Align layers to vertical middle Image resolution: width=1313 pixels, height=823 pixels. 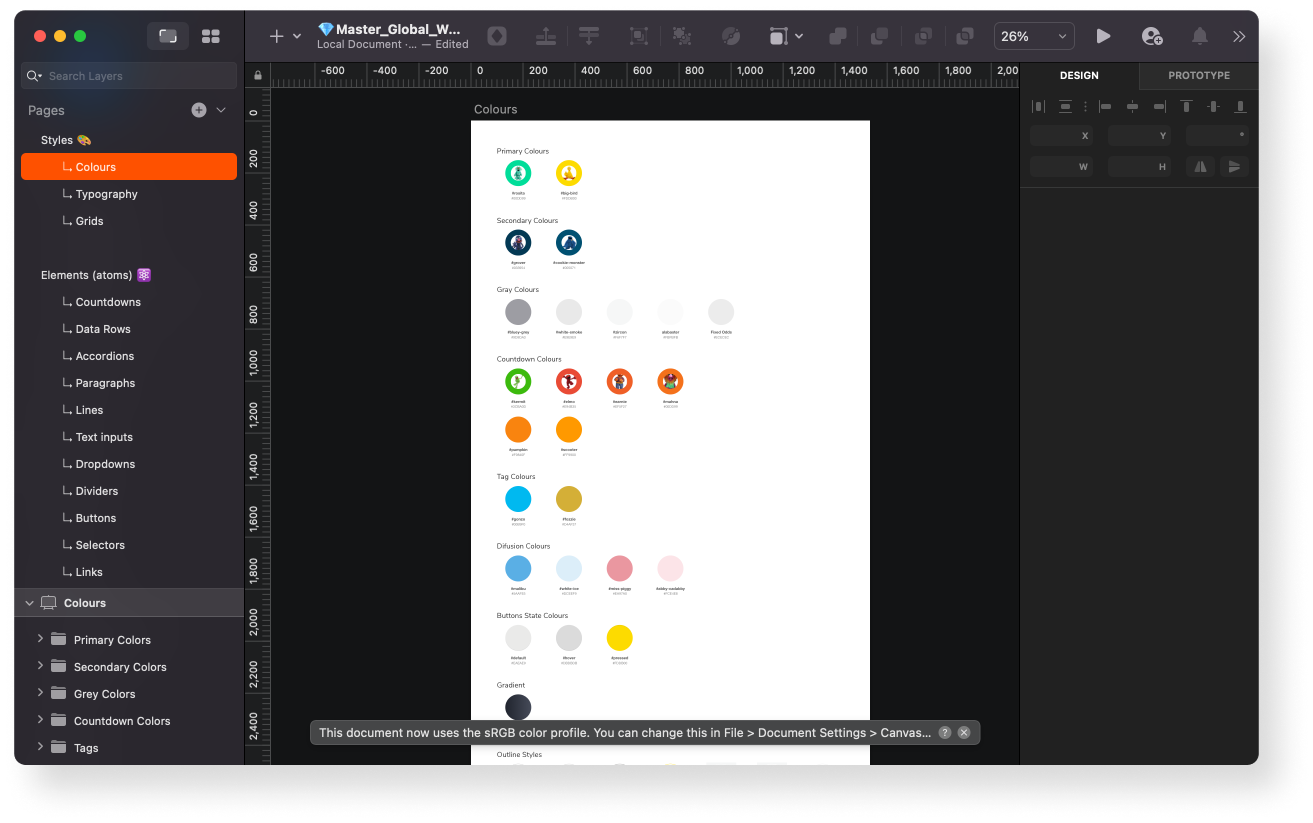(1213, 106)
